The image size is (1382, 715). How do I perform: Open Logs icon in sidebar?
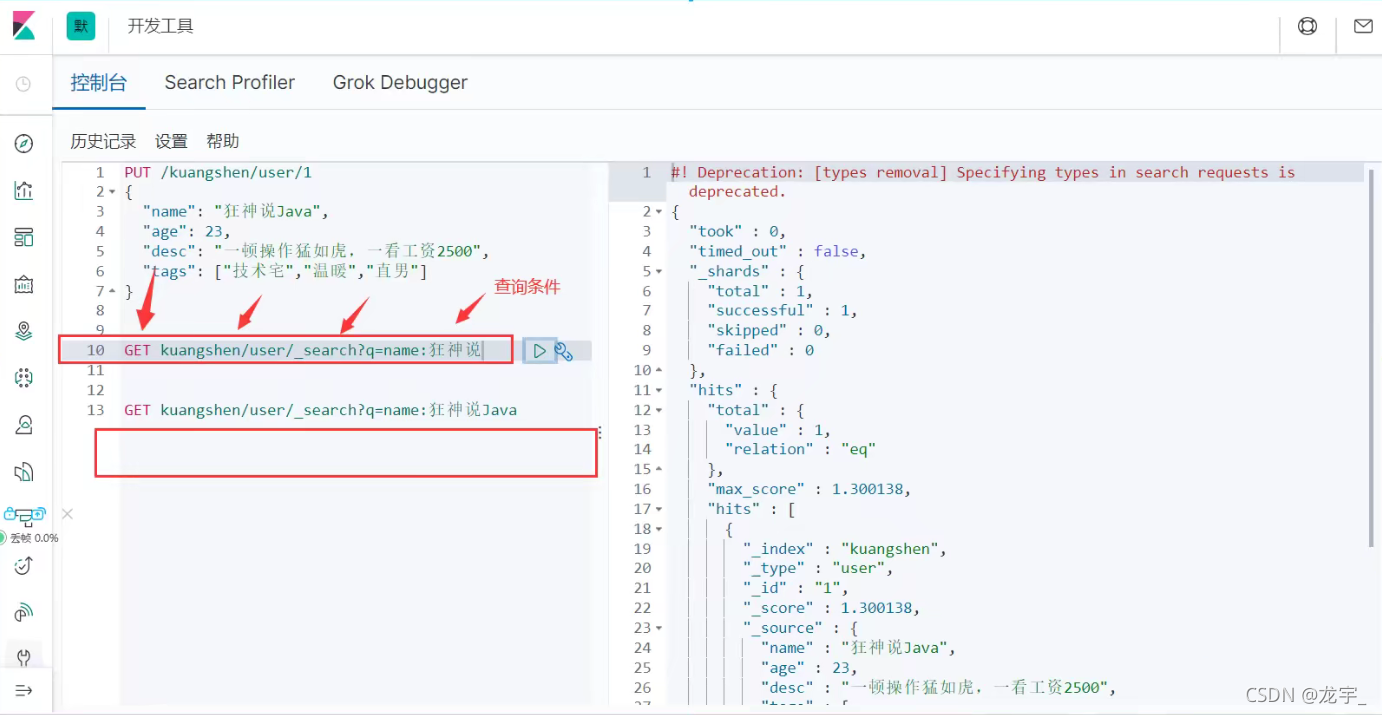click(x=24, y=472)
